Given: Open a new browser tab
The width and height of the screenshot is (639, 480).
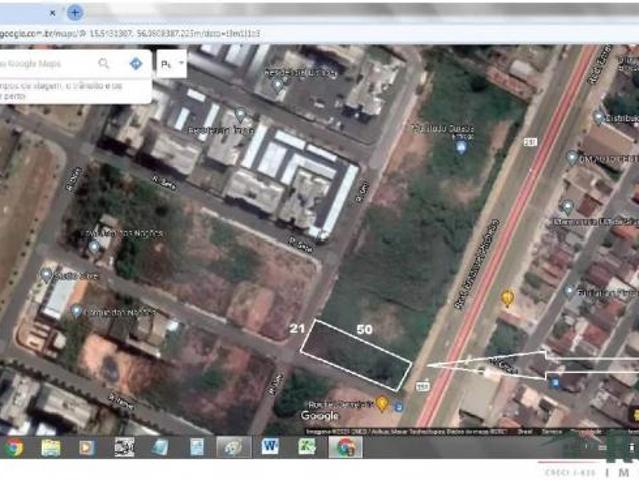Looking at the screenshot, I should (75, 13).
